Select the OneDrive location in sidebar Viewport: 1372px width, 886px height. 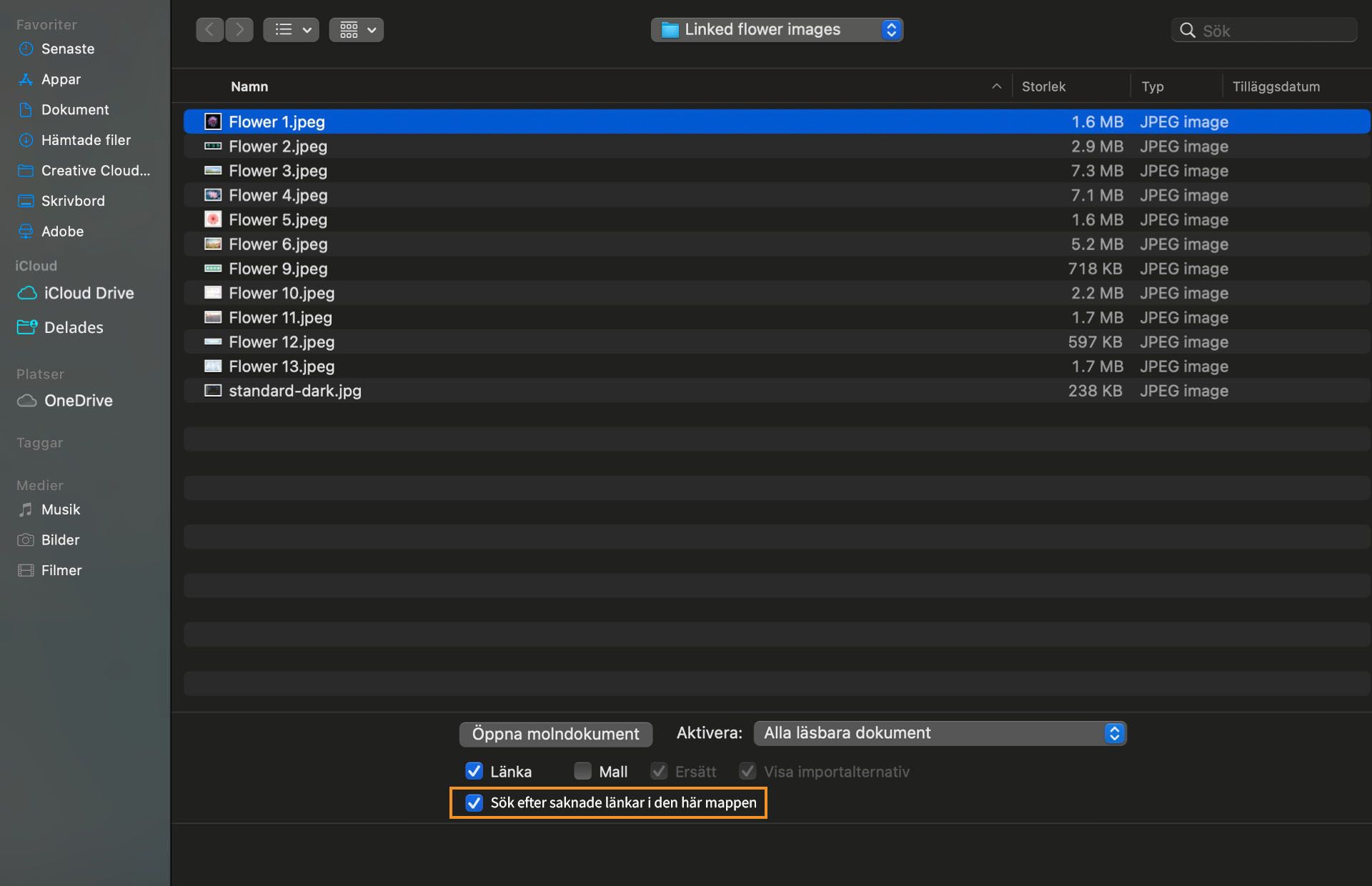[78, 401]
